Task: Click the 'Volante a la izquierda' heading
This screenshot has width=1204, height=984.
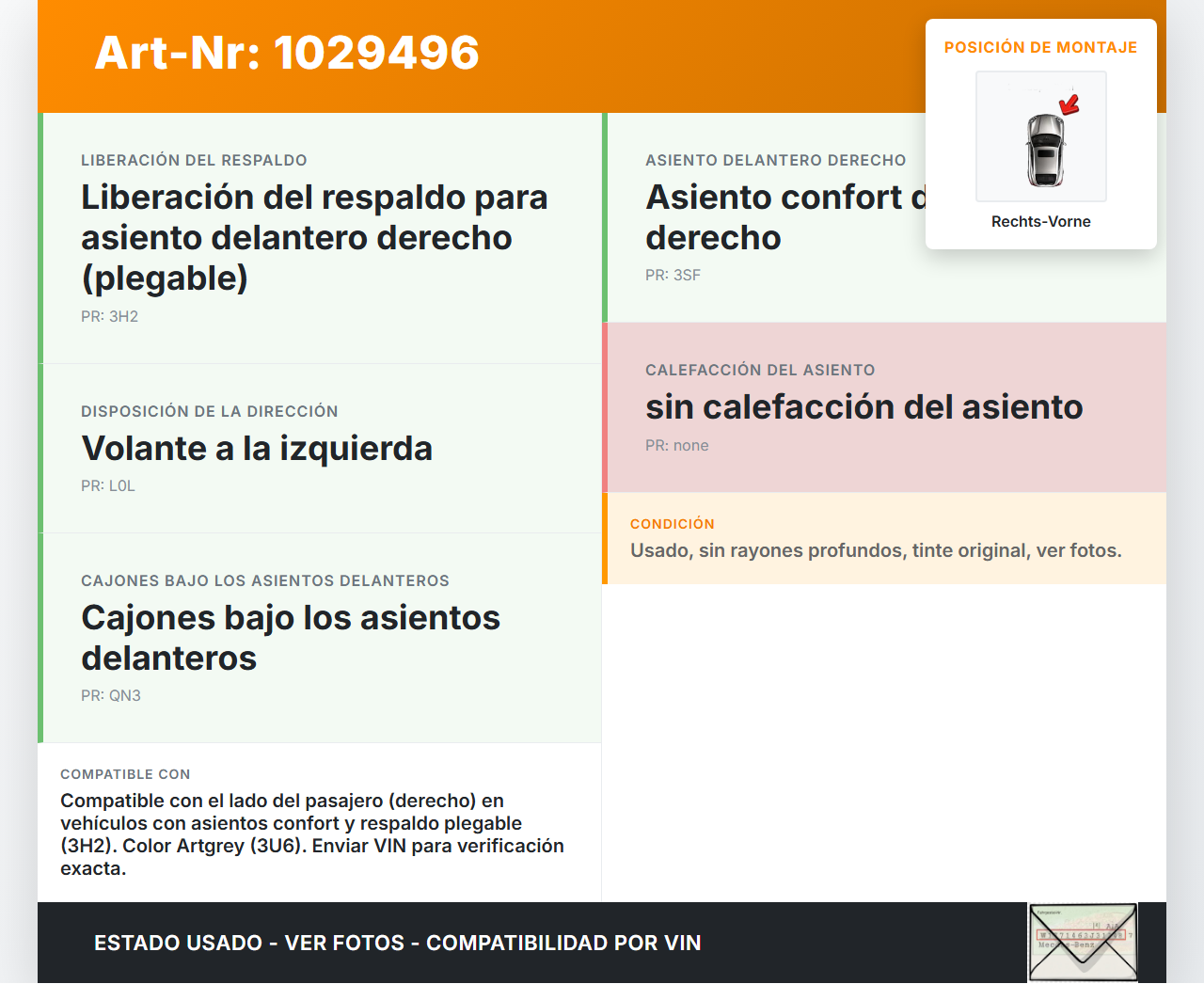Action: pos(257,449)
